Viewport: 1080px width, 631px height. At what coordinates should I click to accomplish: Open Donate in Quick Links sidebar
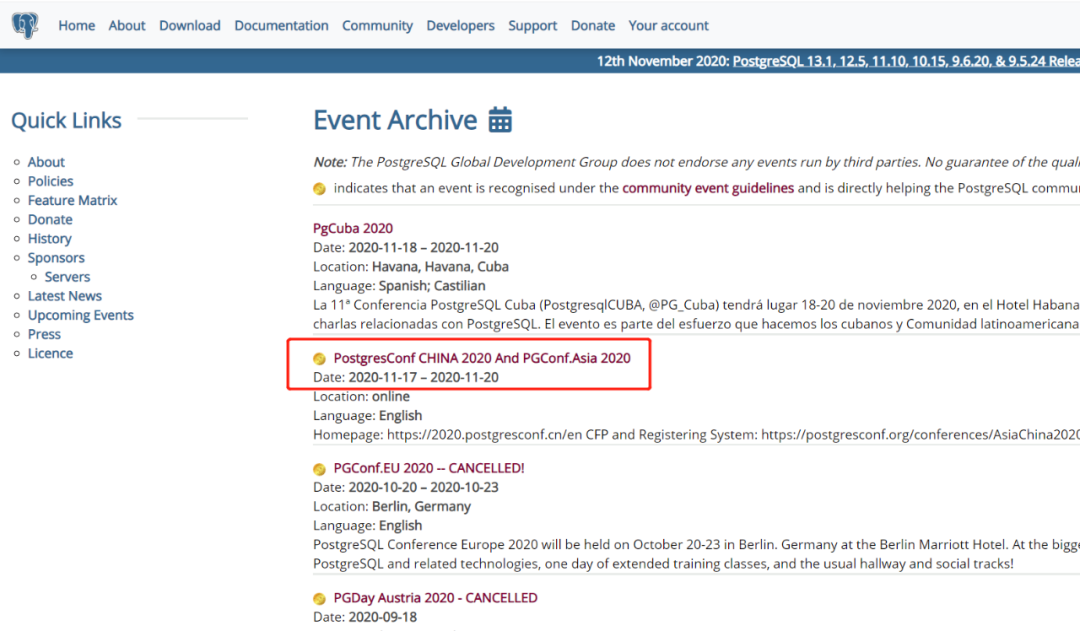(x=50, y=220)
